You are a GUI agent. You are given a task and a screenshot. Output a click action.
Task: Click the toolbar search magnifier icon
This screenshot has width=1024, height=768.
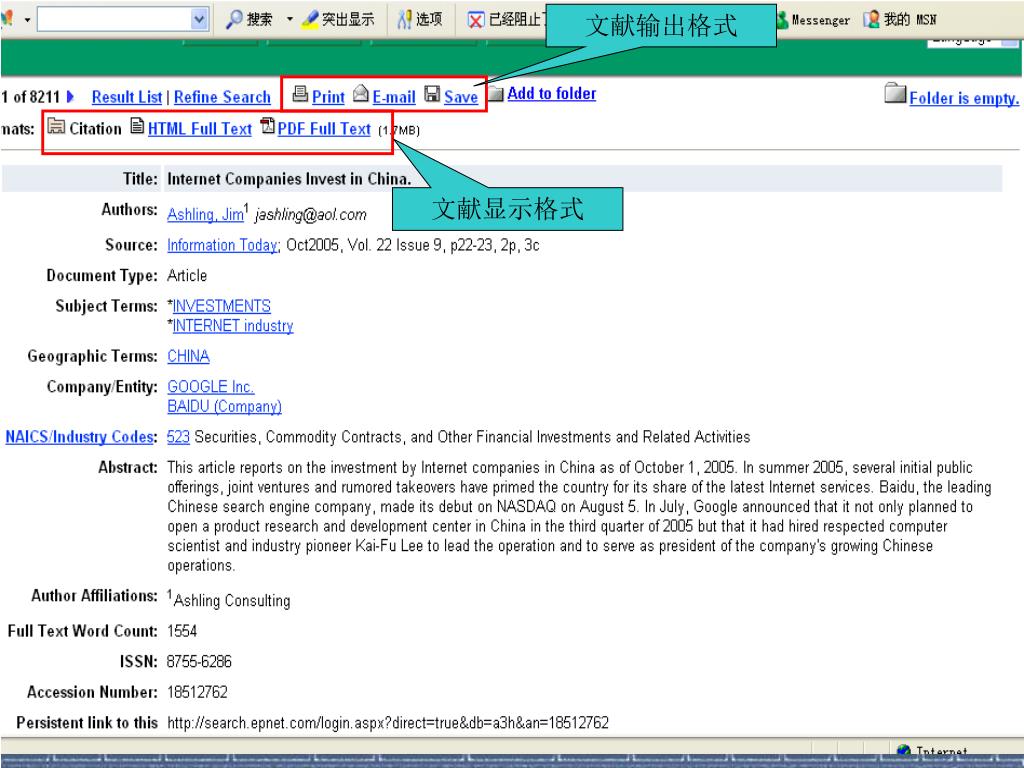(x=234, y=20)
